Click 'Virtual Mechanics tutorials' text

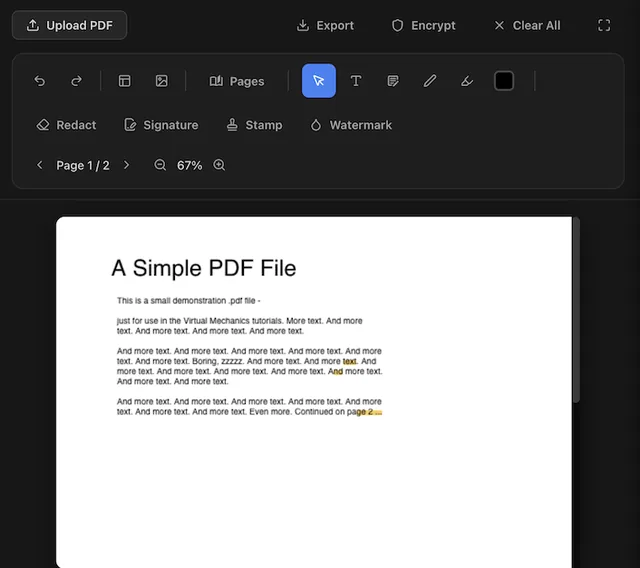point(233,321)
